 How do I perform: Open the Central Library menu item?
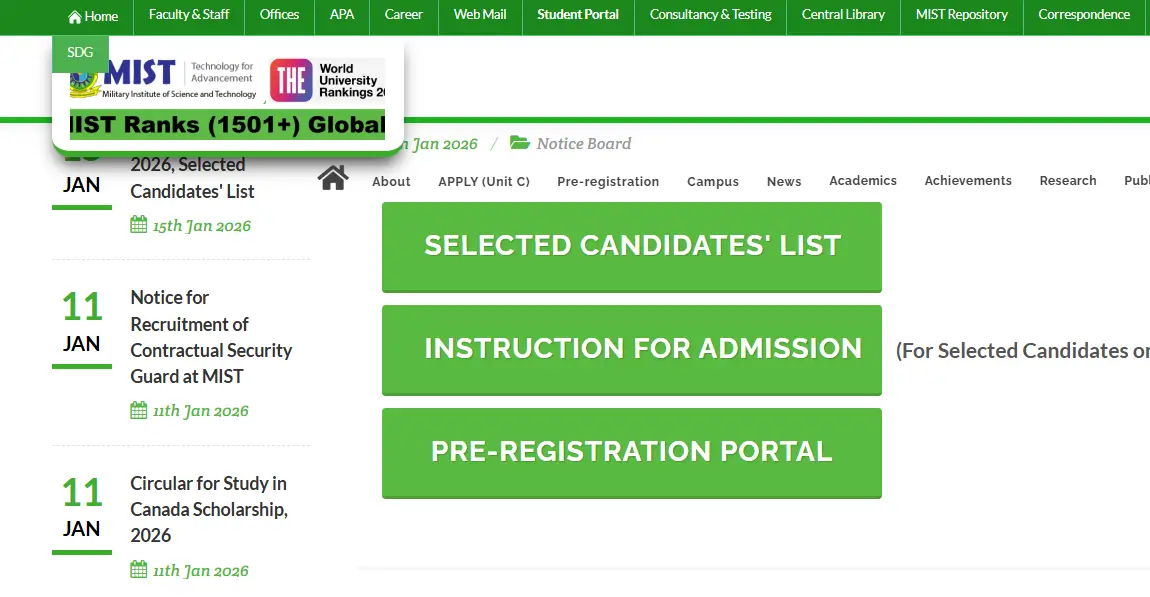coord(842,15)
